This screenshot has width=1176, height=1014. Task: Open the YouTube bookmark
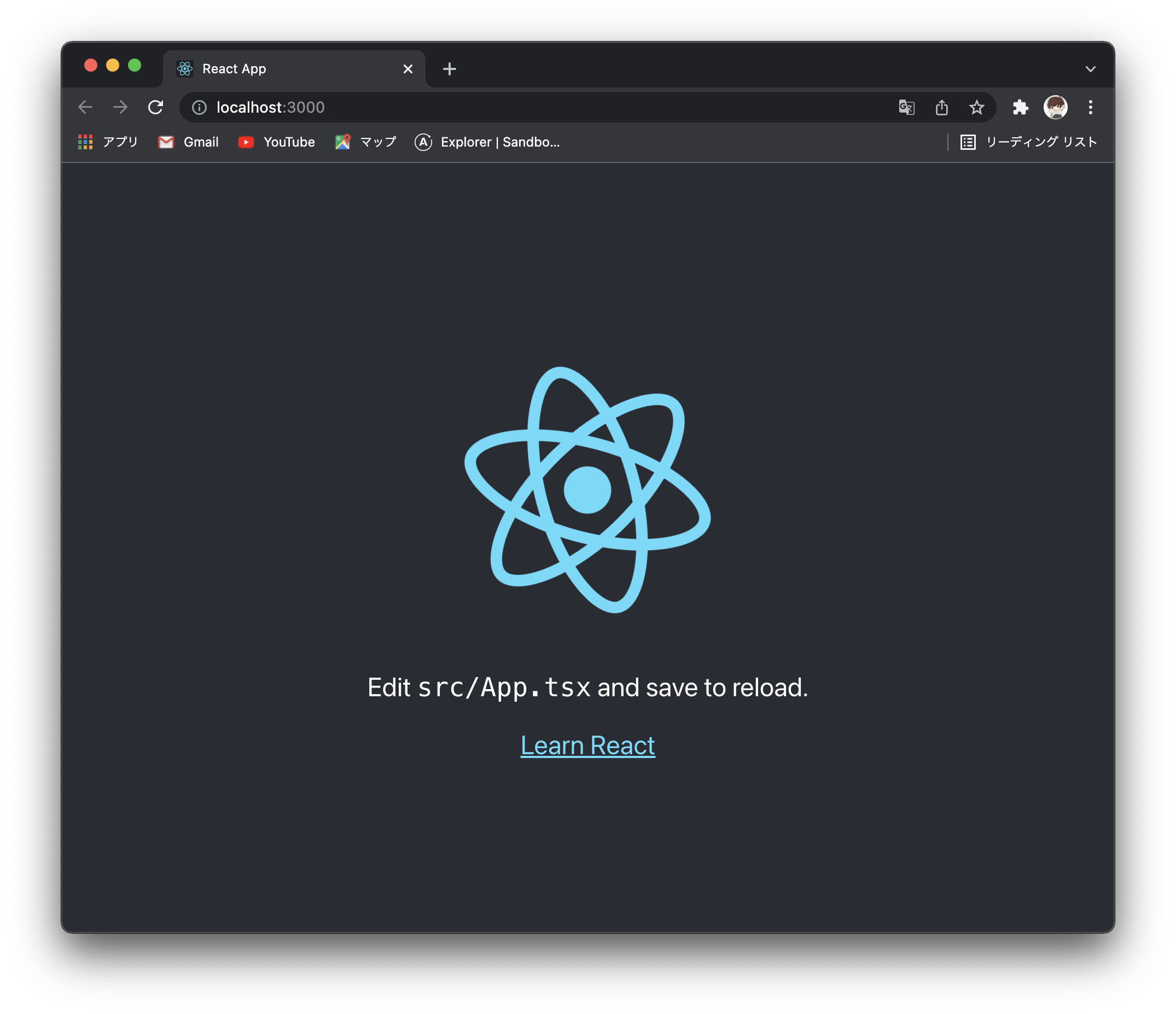(x=276, y=142)
